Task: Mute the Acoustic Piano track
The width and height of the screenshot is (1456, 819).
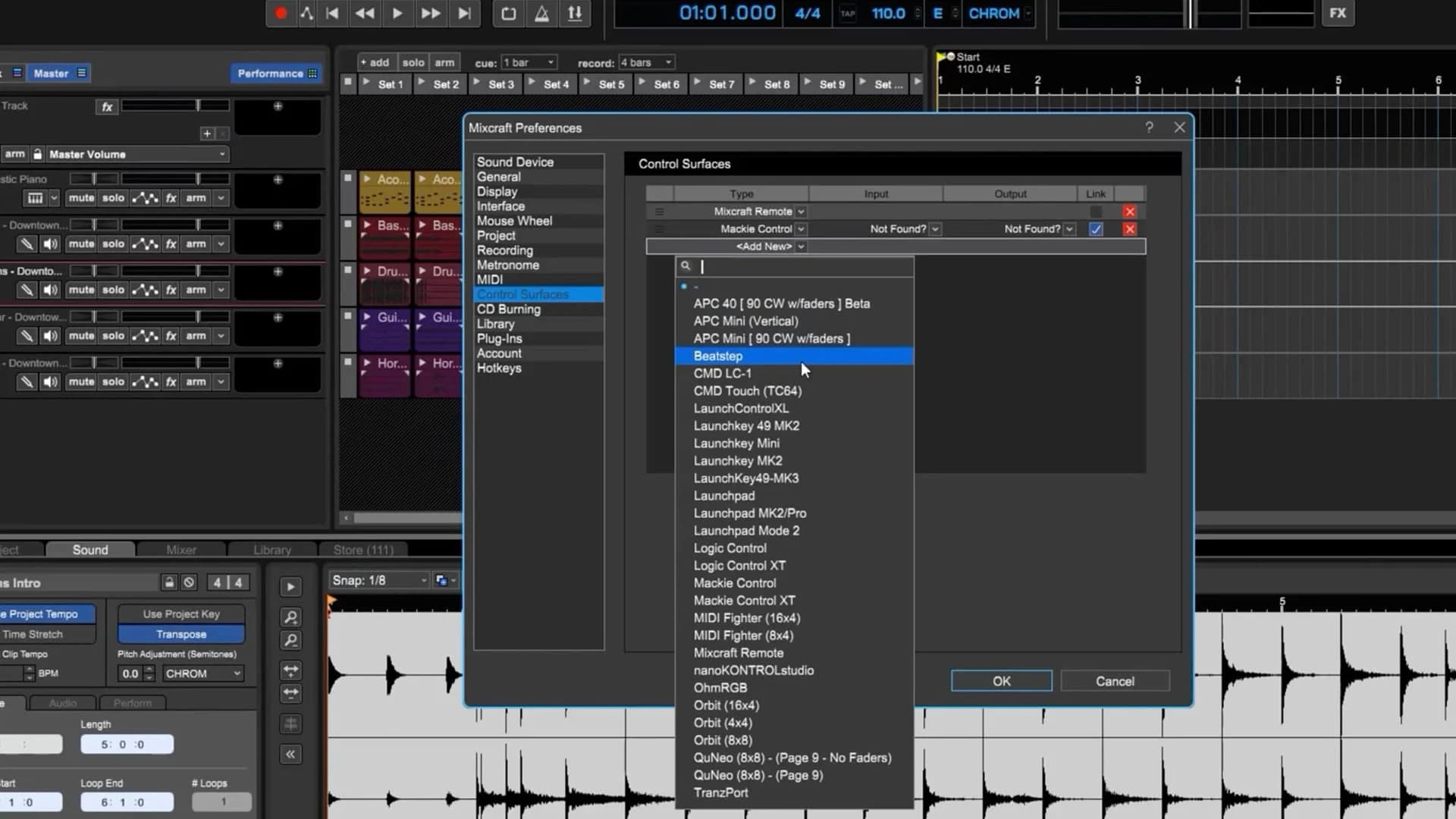Action: (x=81, y=198)
